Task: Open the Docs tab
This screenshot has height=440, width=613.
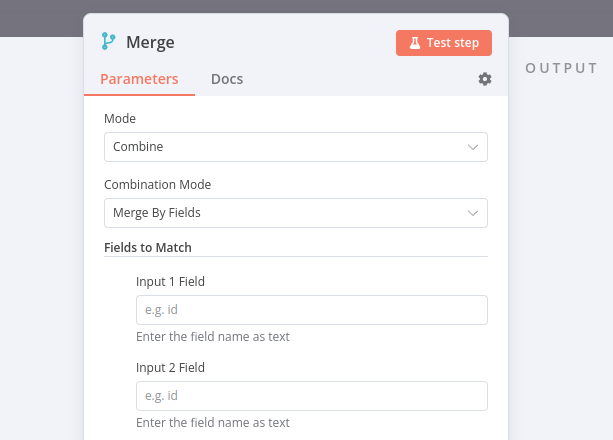Action: coord(227,79)
